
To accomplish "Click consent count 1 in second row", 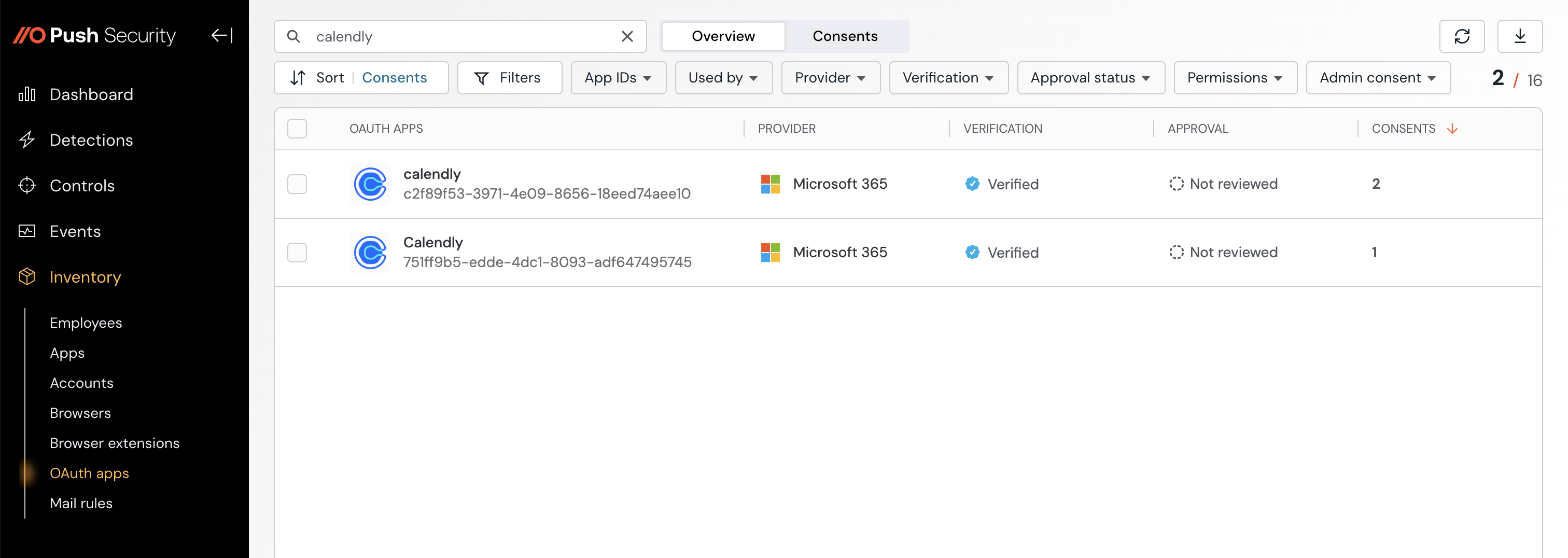I will coord(1375,253).
